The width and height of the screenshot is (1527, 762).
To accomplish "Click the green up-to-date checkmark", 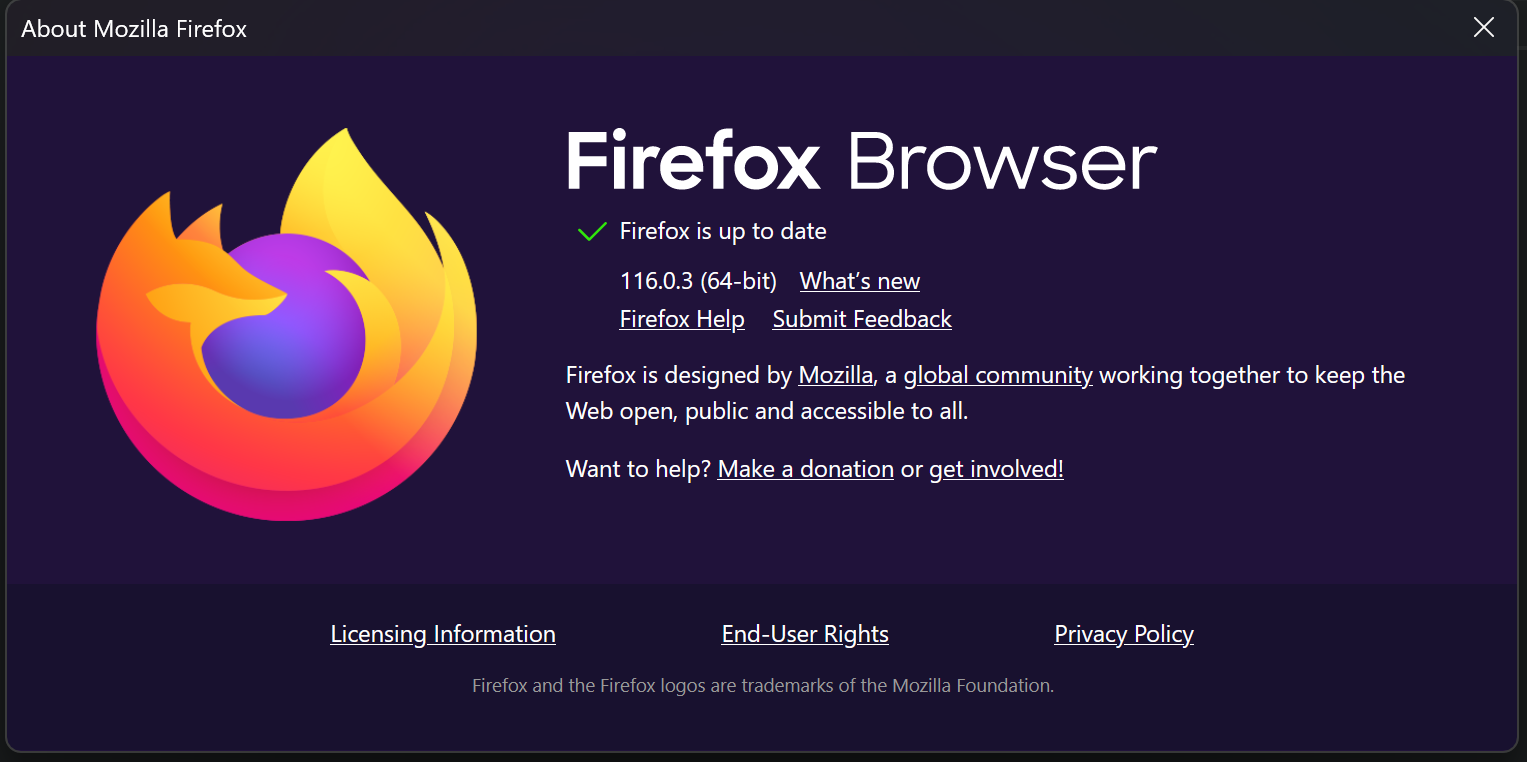I will point(592,232).
